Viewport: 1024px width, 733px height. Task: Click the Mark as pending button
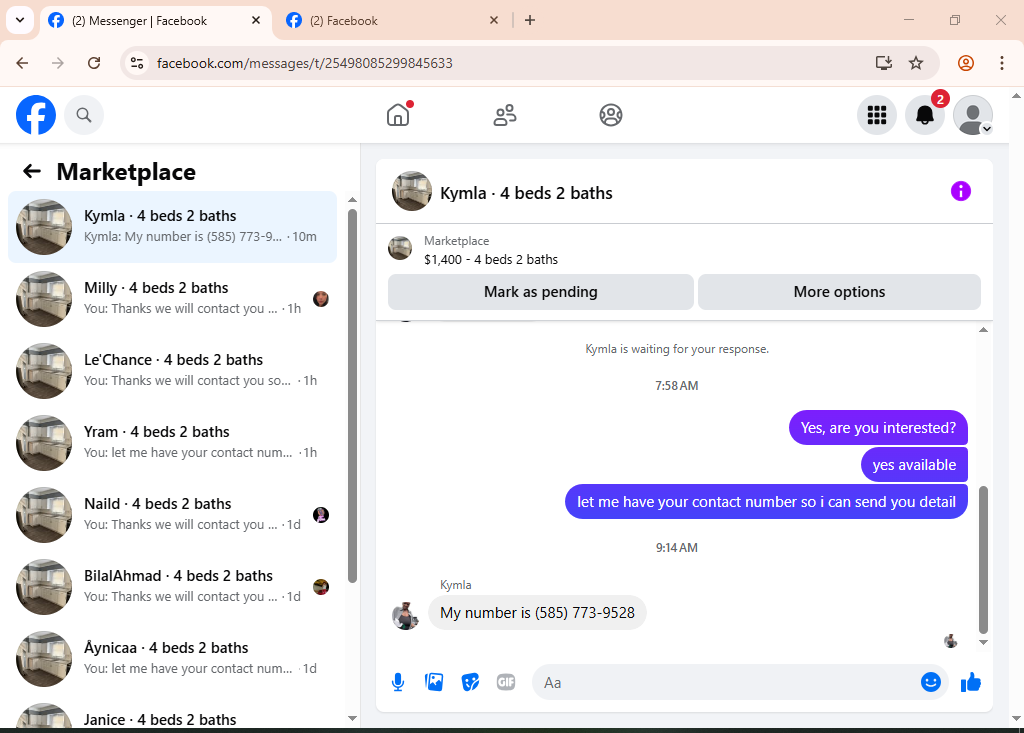click(x=541, y=292)
